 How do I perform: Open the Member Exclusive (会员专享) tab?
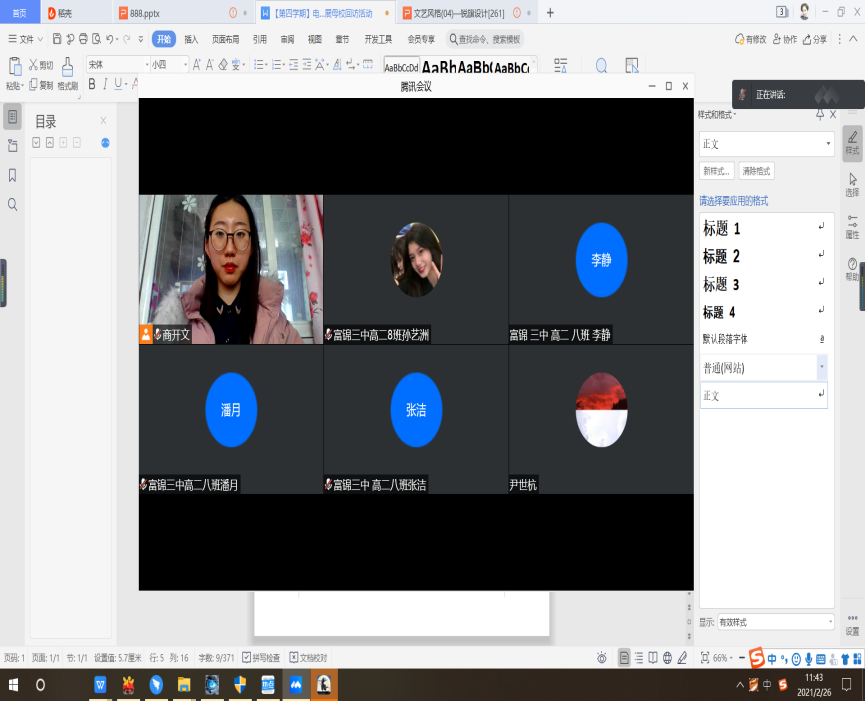pos(421,39)
